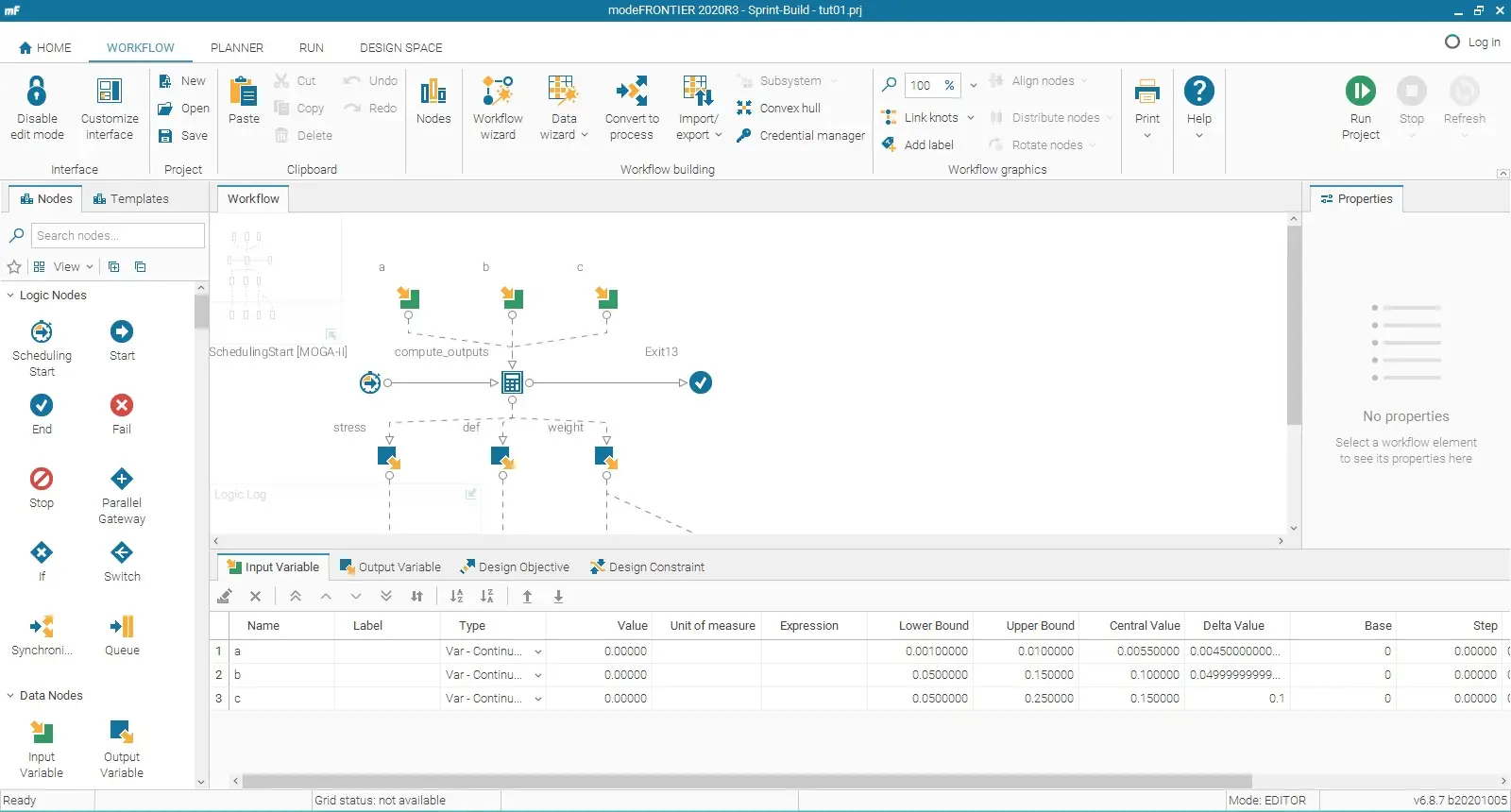Viewport: 1511px width, 812px height.
Task: Click the canvas vertical scrollbar
Action: coord(1294,324)
